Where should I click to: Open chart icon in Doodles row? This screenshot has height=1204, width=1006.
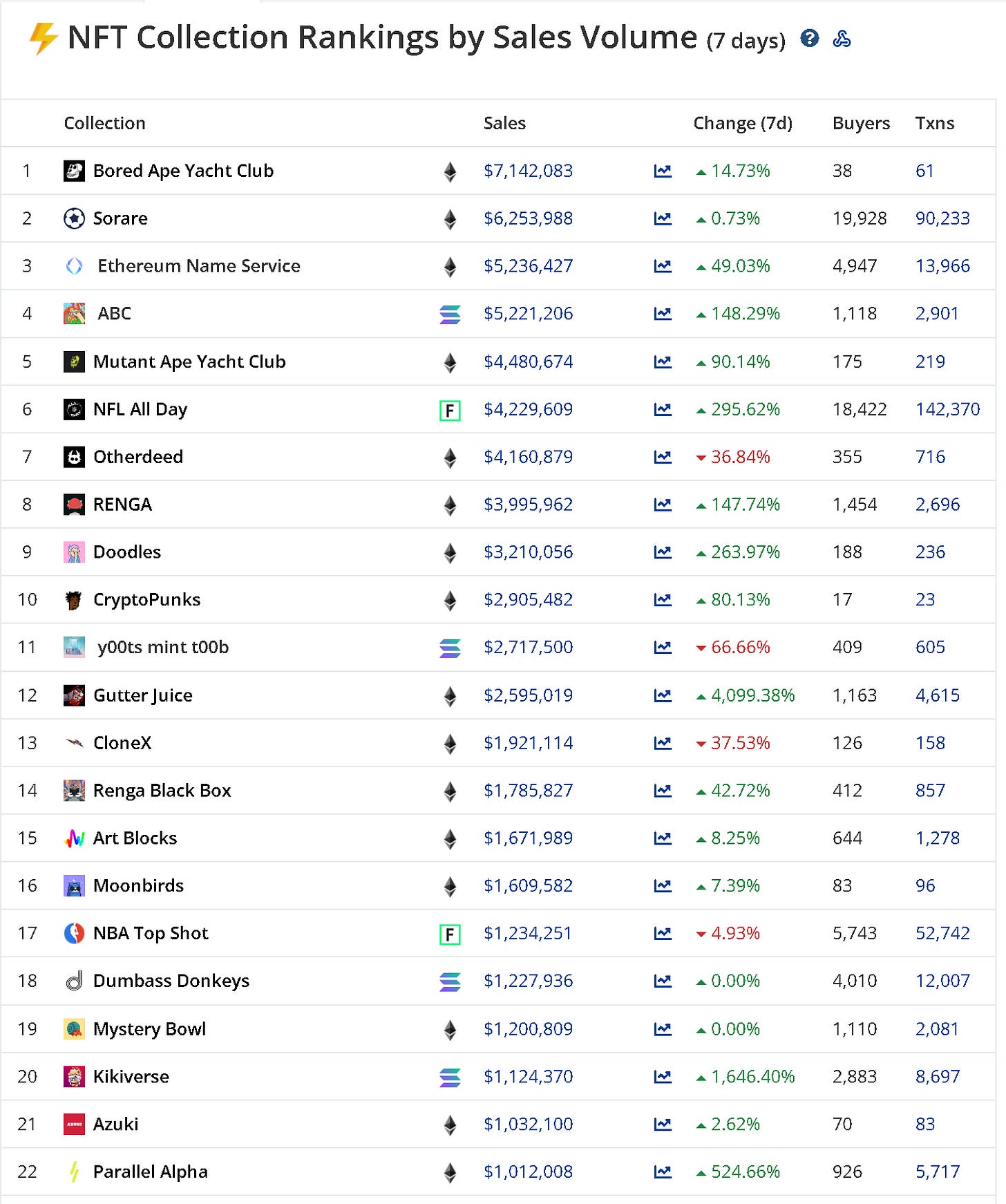tap(663, 552)
